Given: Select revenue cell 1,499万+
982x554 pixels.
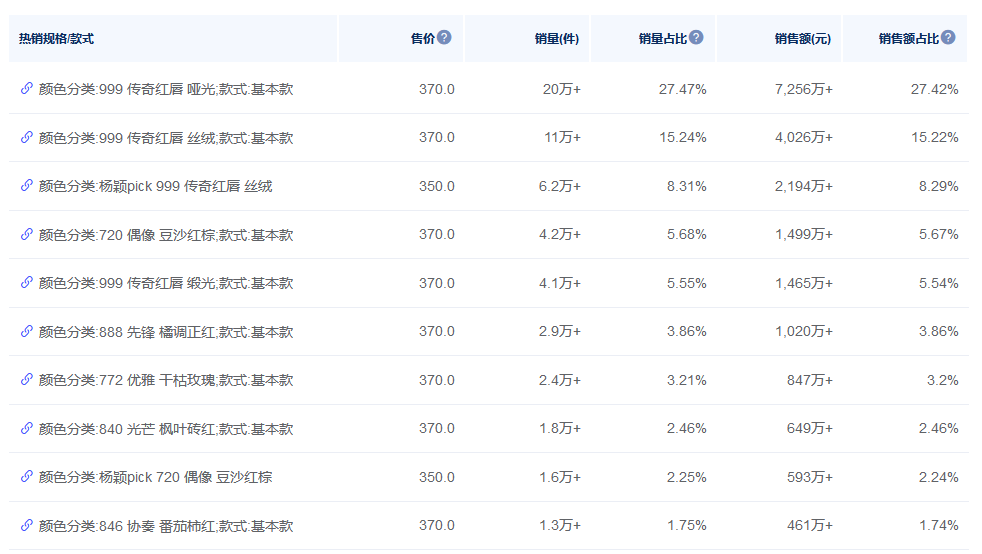Looking at the screenshot, I should pyautogui.click(x=804, y=235).
